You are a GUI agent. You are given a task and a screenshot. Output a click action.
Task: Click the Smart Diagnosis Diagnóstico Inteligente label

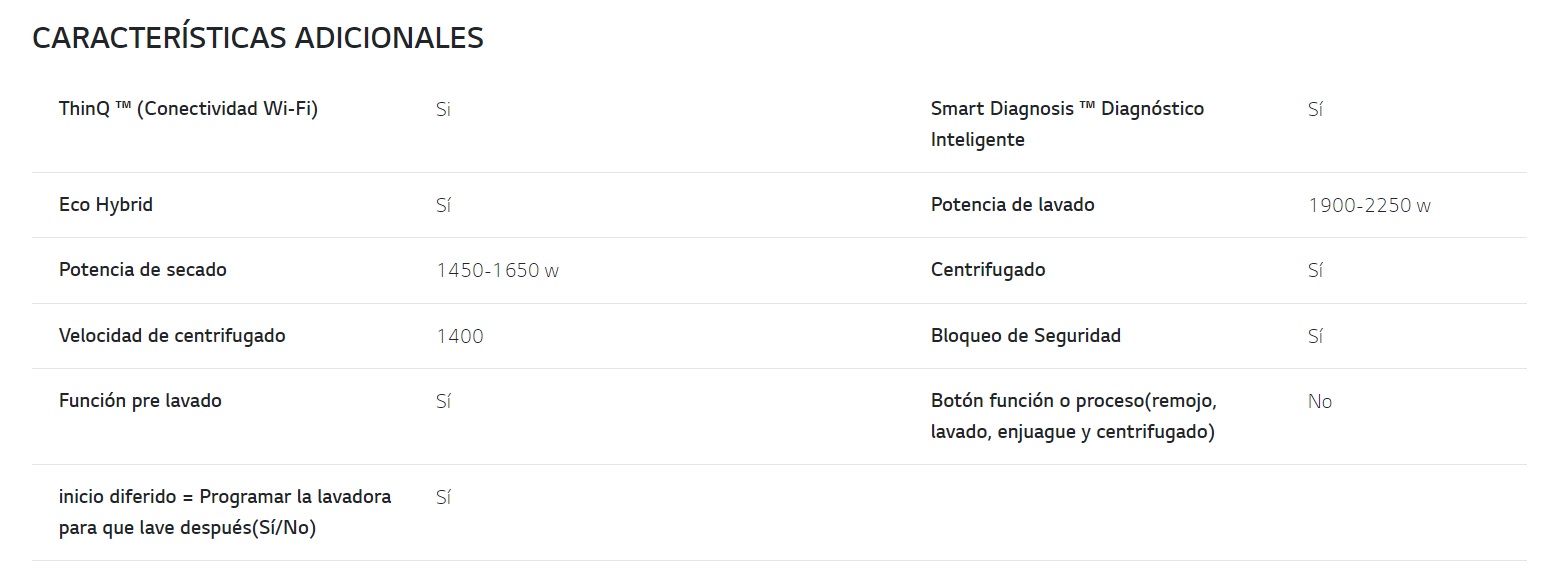[x=1067, y=124]
